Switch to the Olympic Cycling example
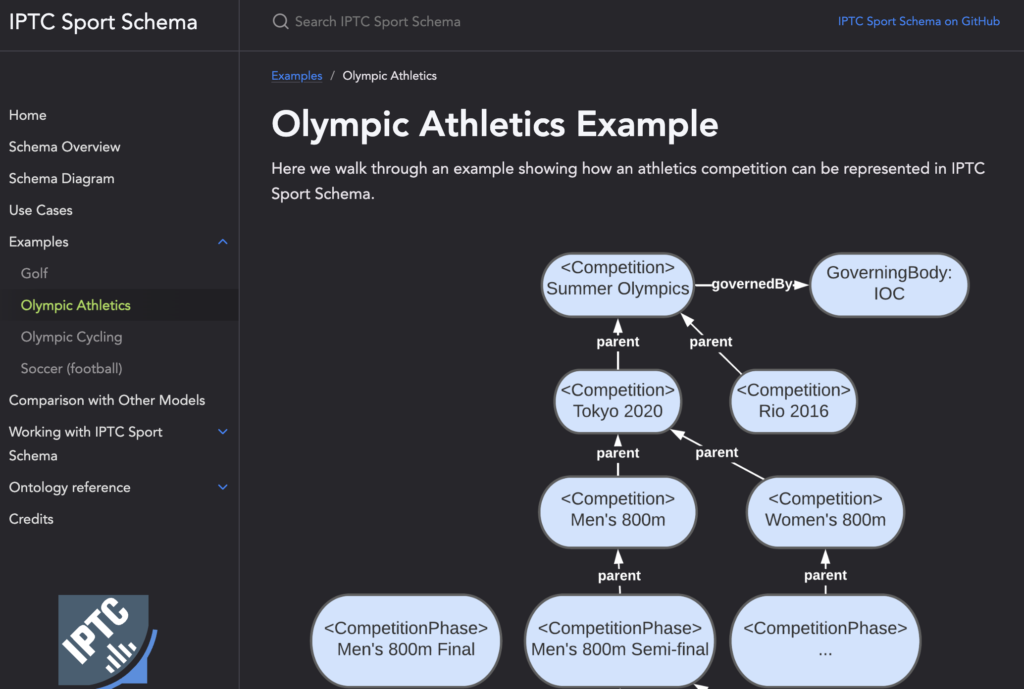Image resolution: width=1024 pixels, height=689 pixels. point(71,337)
